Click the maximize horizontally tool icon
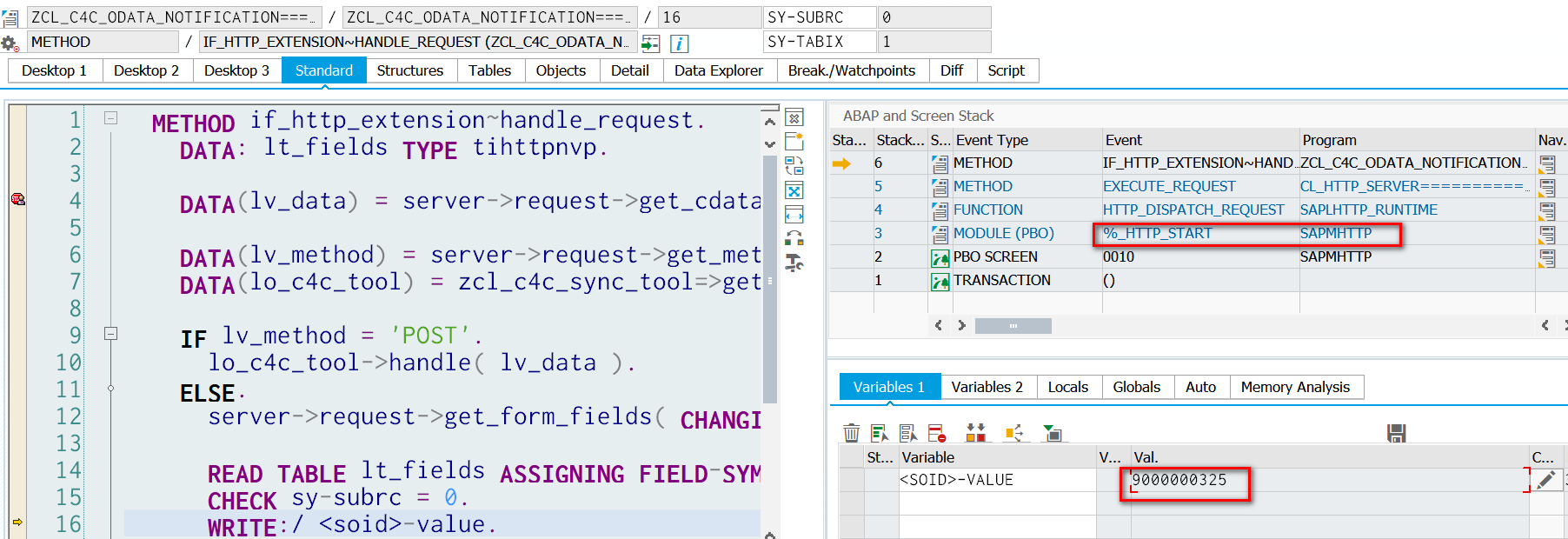Viewport: 1568px width, 539px height. [794, 215]
